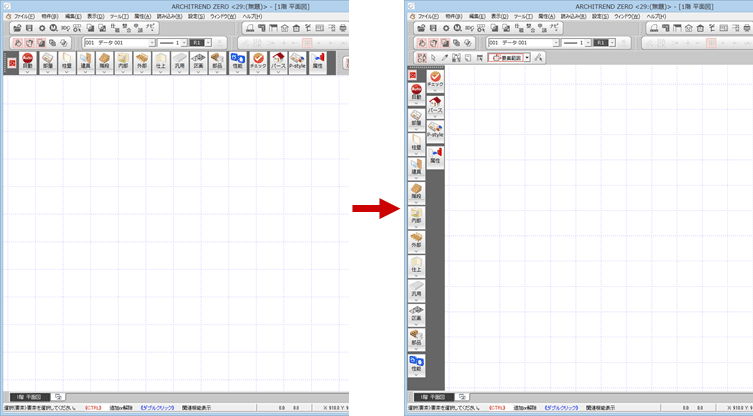Viewport: 753px width, 416px height.
Task: Click the save (floppy disk) icon, right window
Action: (434, 28)
